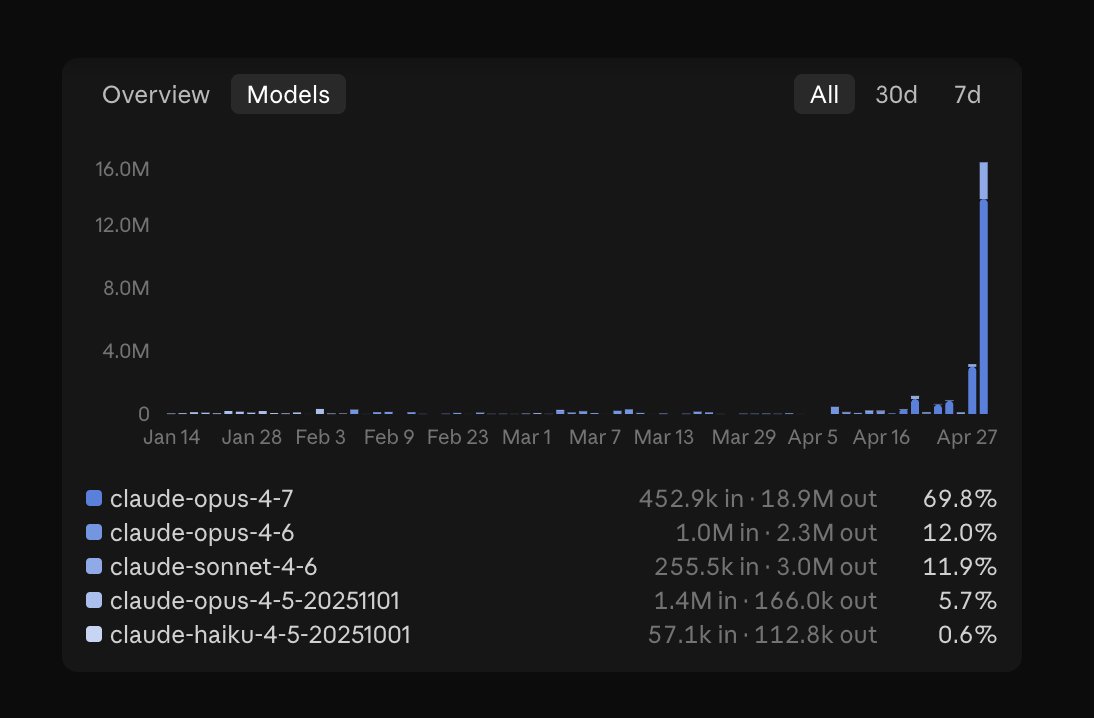
Task: Select the claude-sonnet-4-6 legend label
Action: [213, 567]
